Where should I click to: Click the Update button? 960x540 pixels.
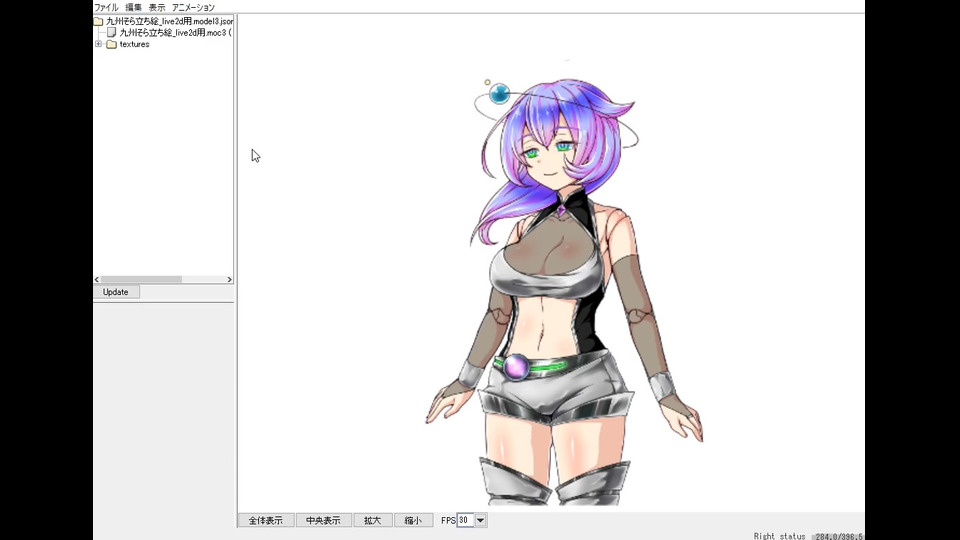pos(116,292)
